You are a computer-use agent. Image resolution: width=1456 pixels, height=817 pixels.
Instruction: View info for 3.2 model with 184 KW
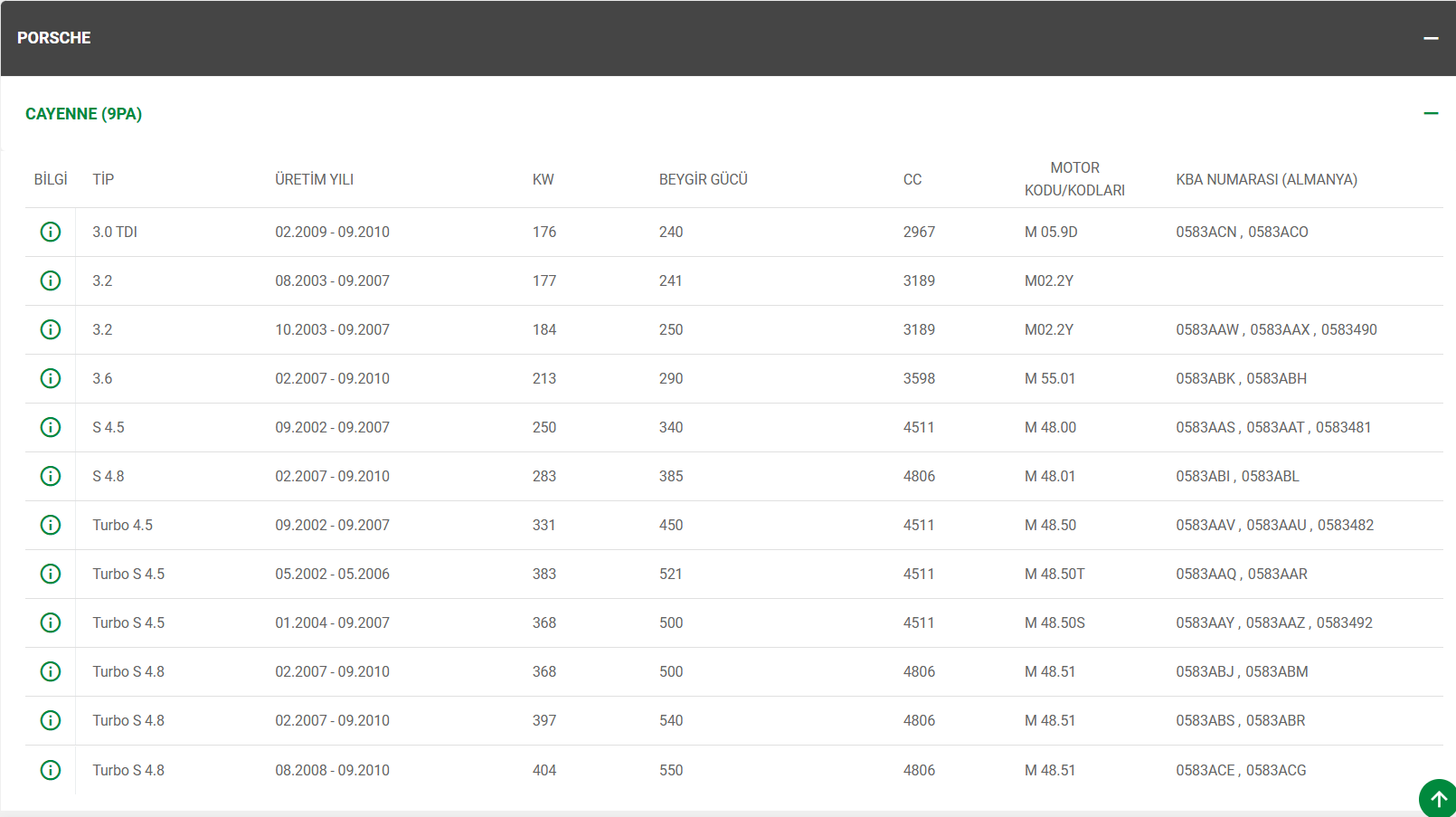(x=51, y=330)
